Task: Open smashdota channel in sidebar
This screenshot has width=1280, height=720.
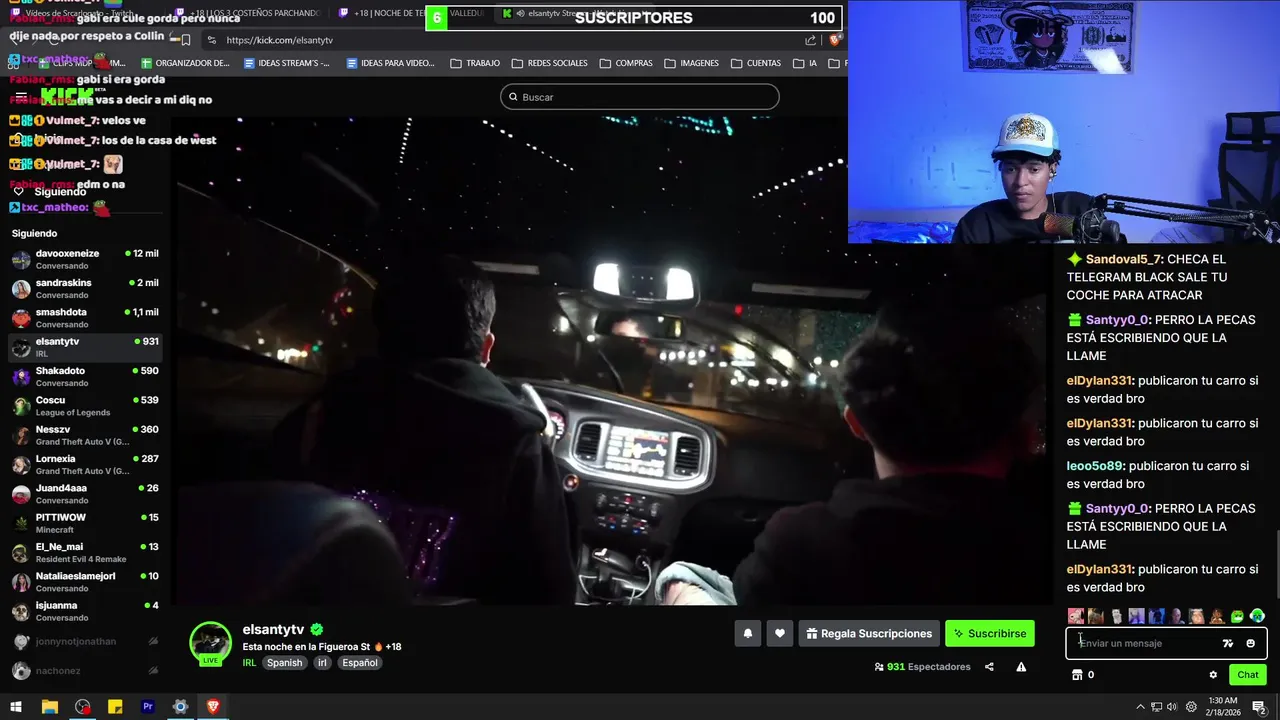Action: 85,318
